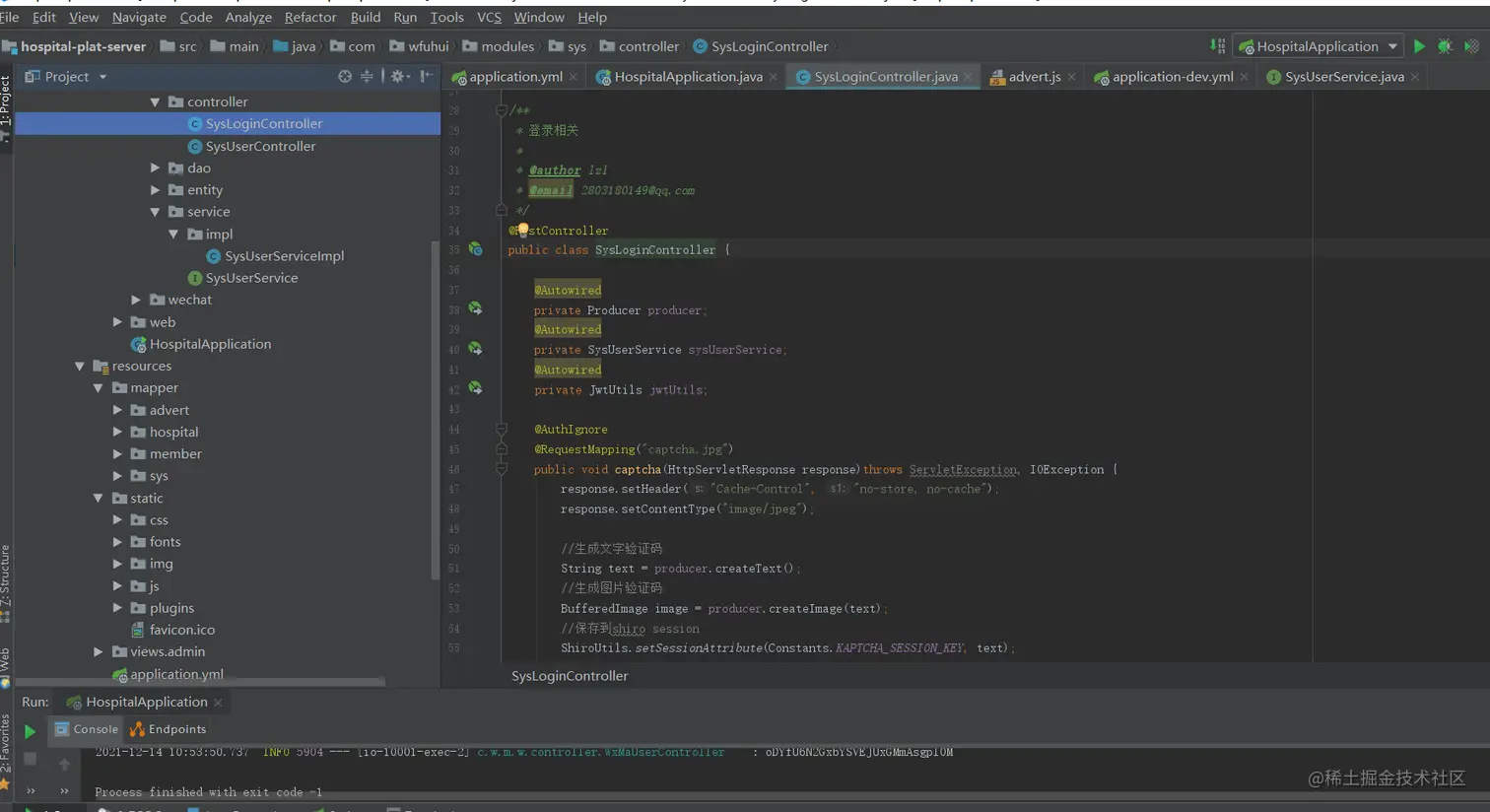Open SysUserService interface in tree
This screenshot has height=812, width=1490.
pyautogui.click(x=251, y=278)
